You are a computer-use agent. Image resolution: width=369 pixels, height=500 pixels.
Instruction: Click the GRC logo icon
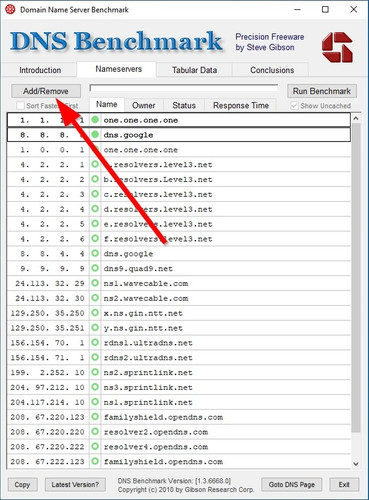coord(337,47)
